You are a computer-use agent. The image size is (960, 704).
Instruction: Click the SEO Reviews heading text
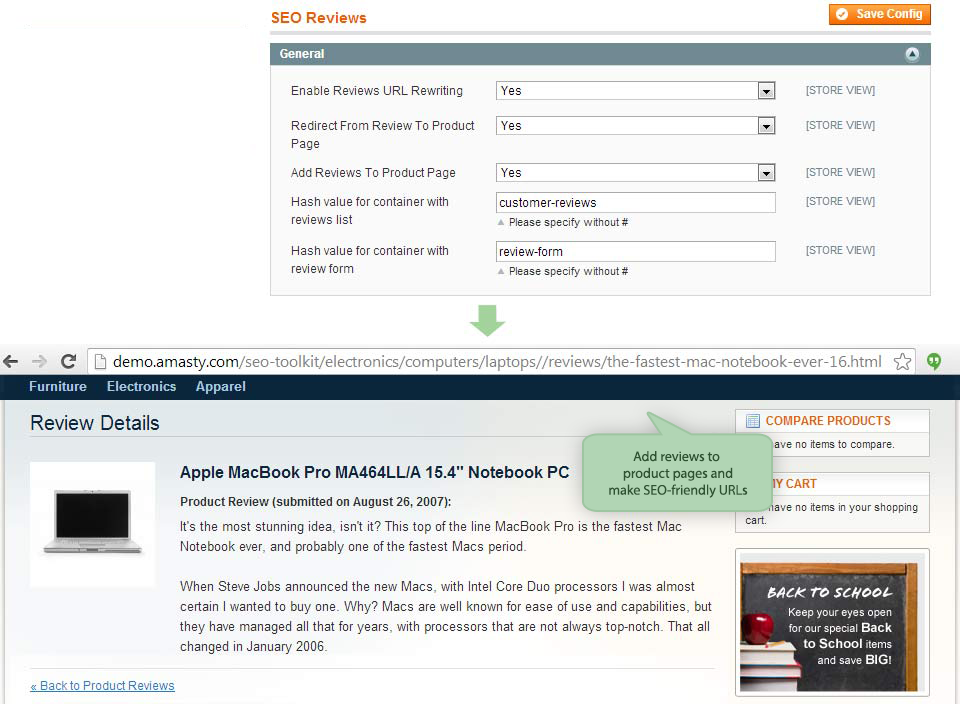point(318,18)
